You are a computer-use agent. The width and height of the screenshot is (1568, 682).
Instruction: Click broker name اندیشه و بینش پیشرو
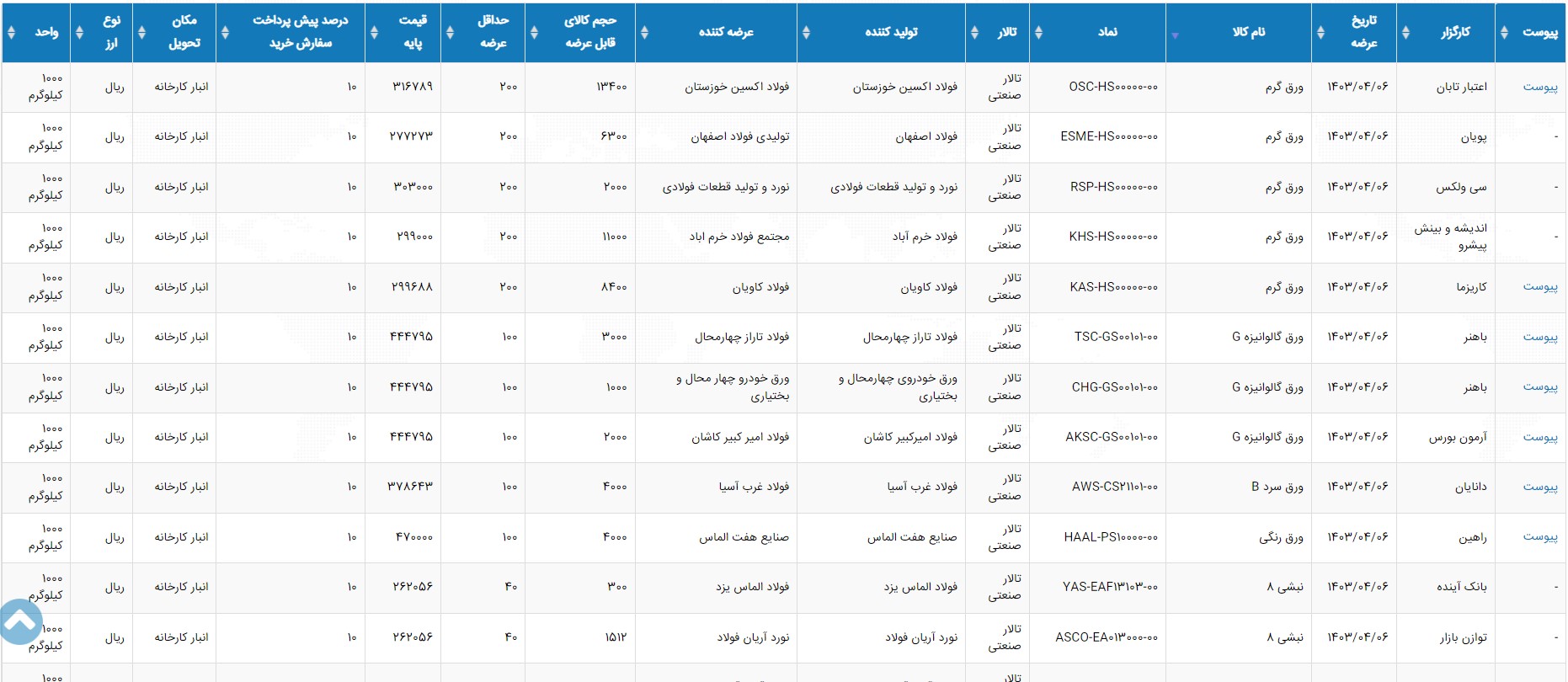click(x=1450, y=237)
